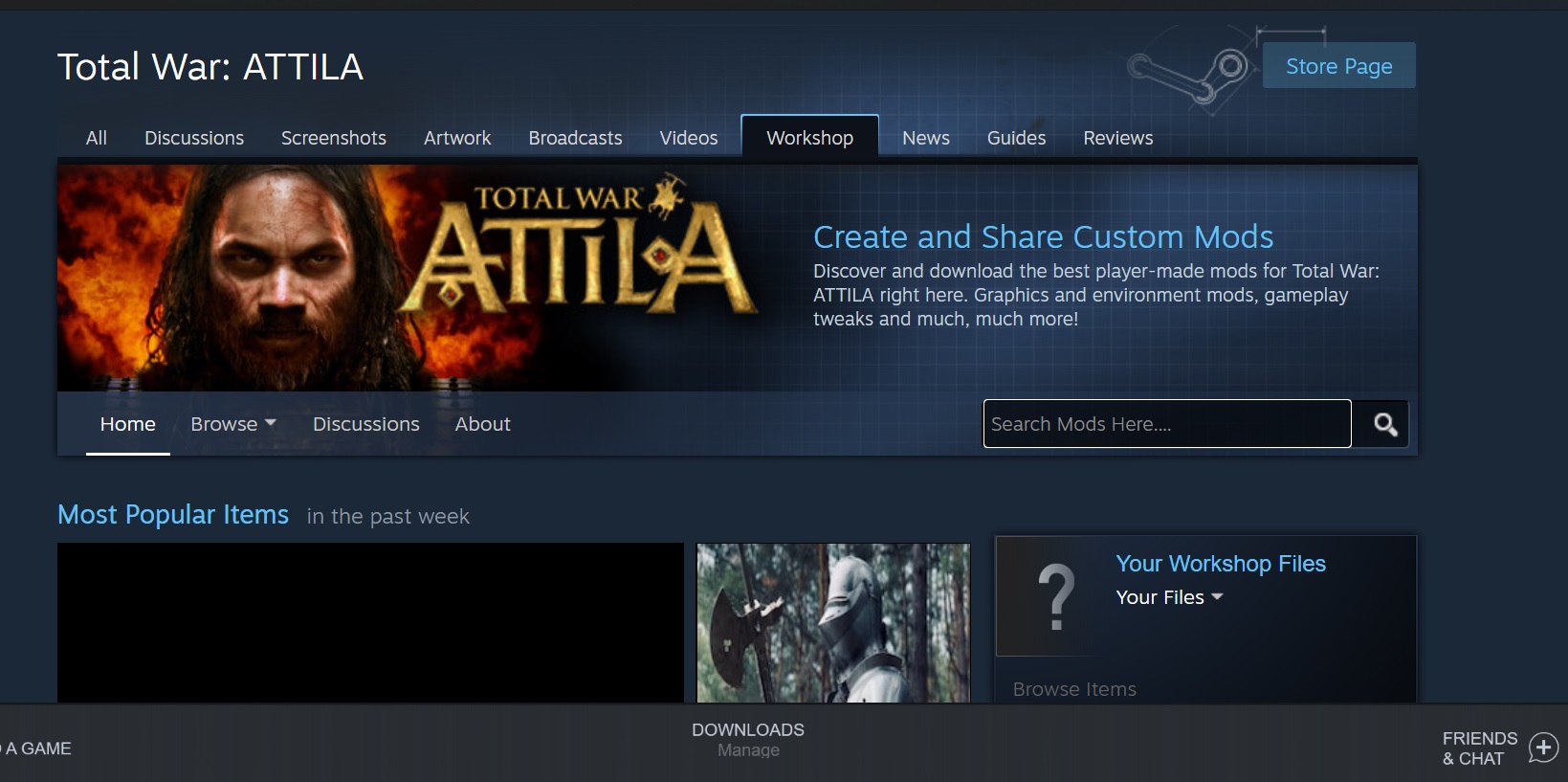Click the question mark workshop avatar

(x=1056, y=596)
